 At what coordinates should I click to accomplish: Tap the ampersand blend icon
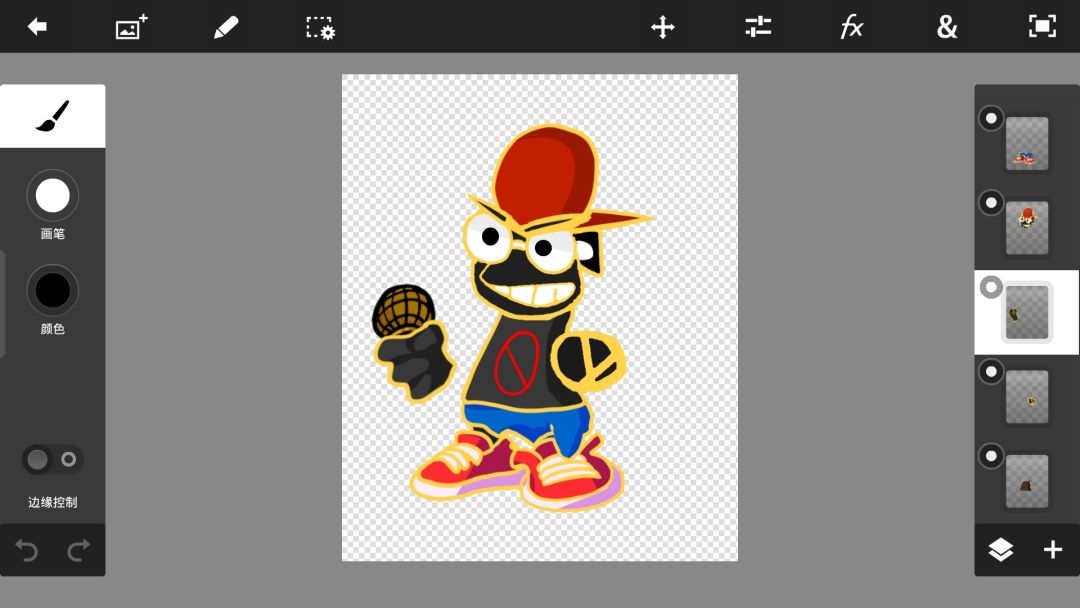[947, 28]
